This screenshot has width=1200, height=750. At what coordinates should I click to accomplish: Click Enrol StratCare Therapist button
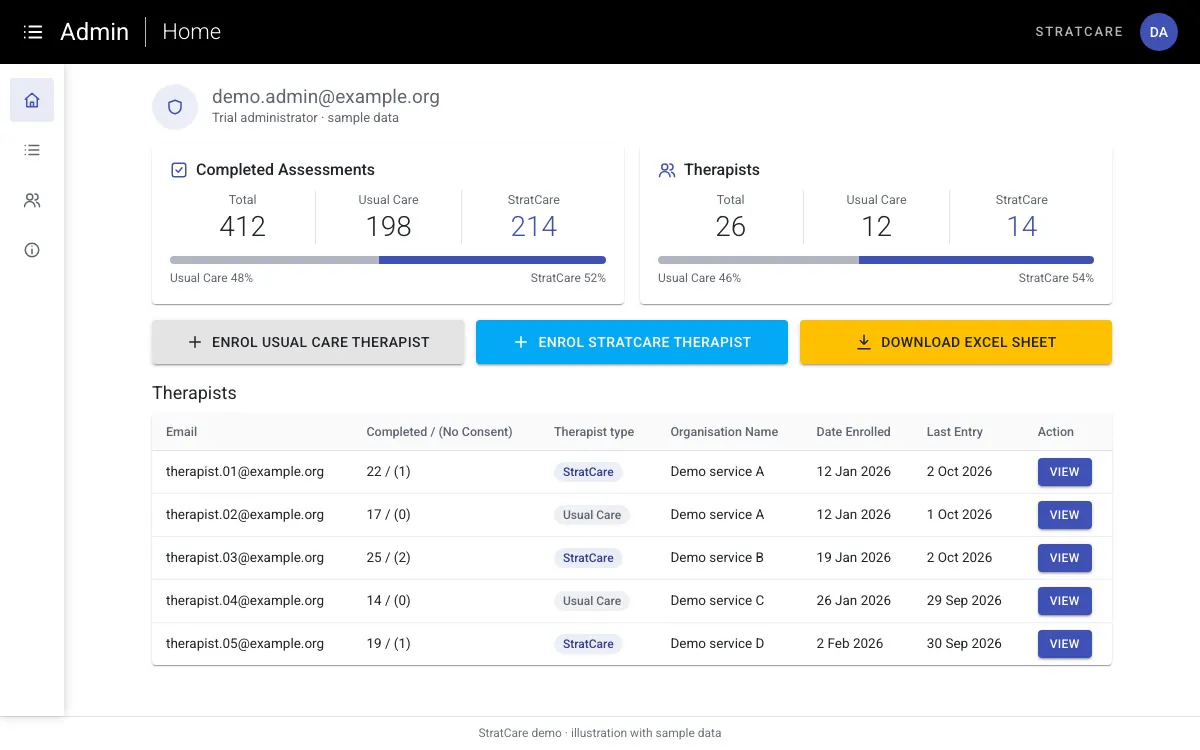pyautogui.click(x=632, y=342)
